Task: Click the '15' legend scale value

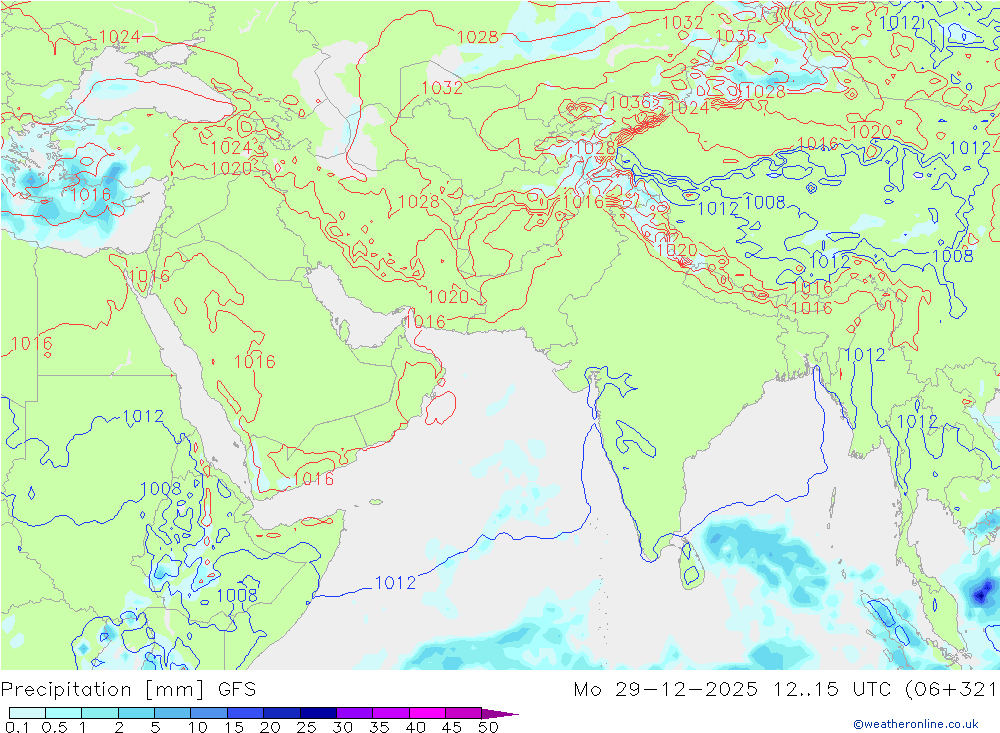Action: 233,727
